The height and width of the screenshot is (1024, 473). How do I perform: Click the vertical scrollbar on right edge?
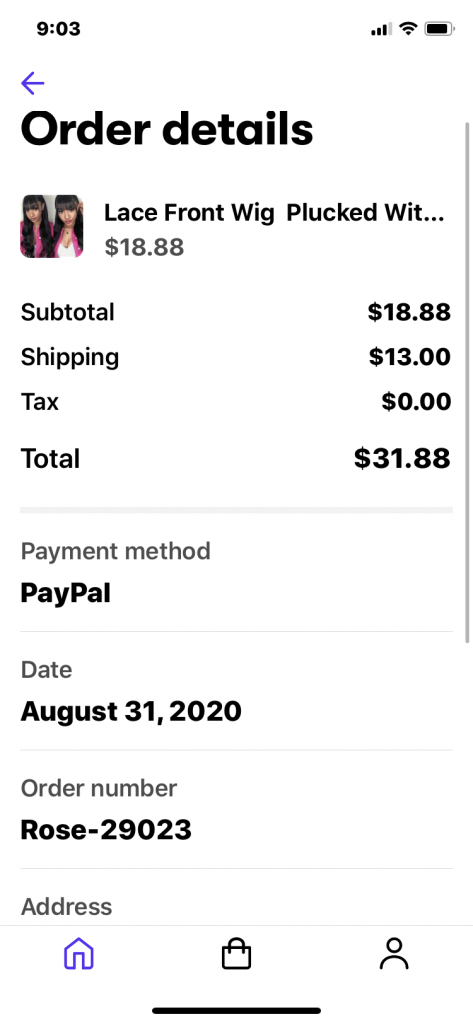tap(467, 382)
